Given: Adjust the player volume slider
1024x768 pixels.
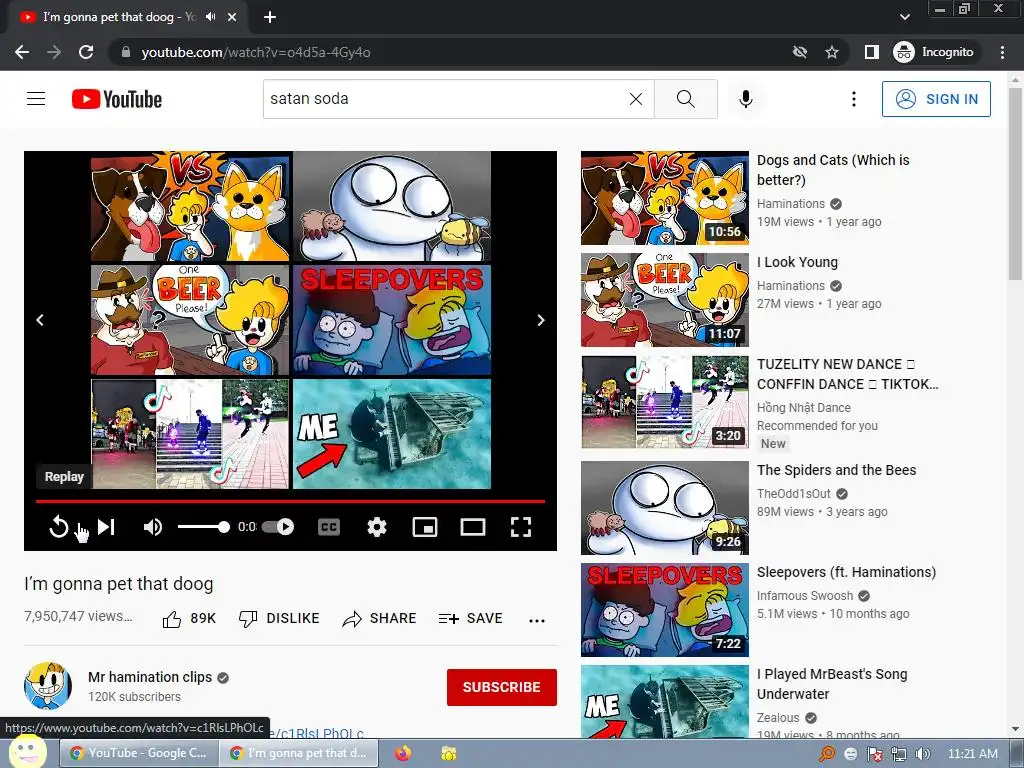Looking at the screenshot, I should pyautogui.click(x=204, y=526).
